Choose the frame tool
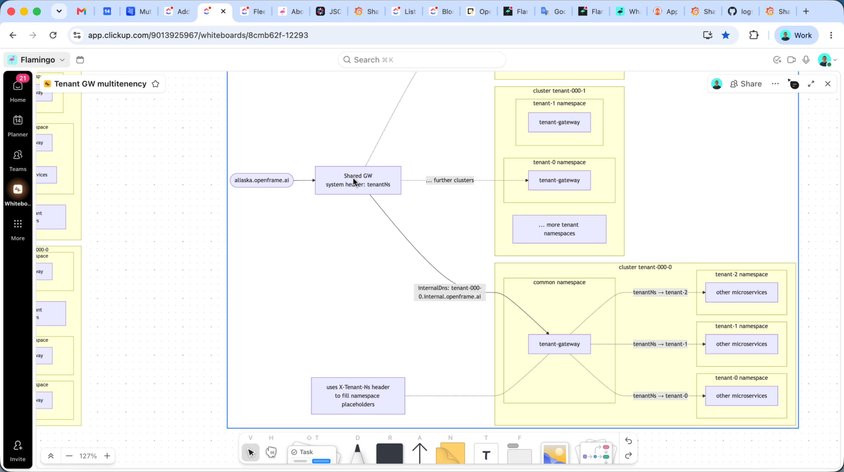844x472 pixels. (x=519, y=454)
